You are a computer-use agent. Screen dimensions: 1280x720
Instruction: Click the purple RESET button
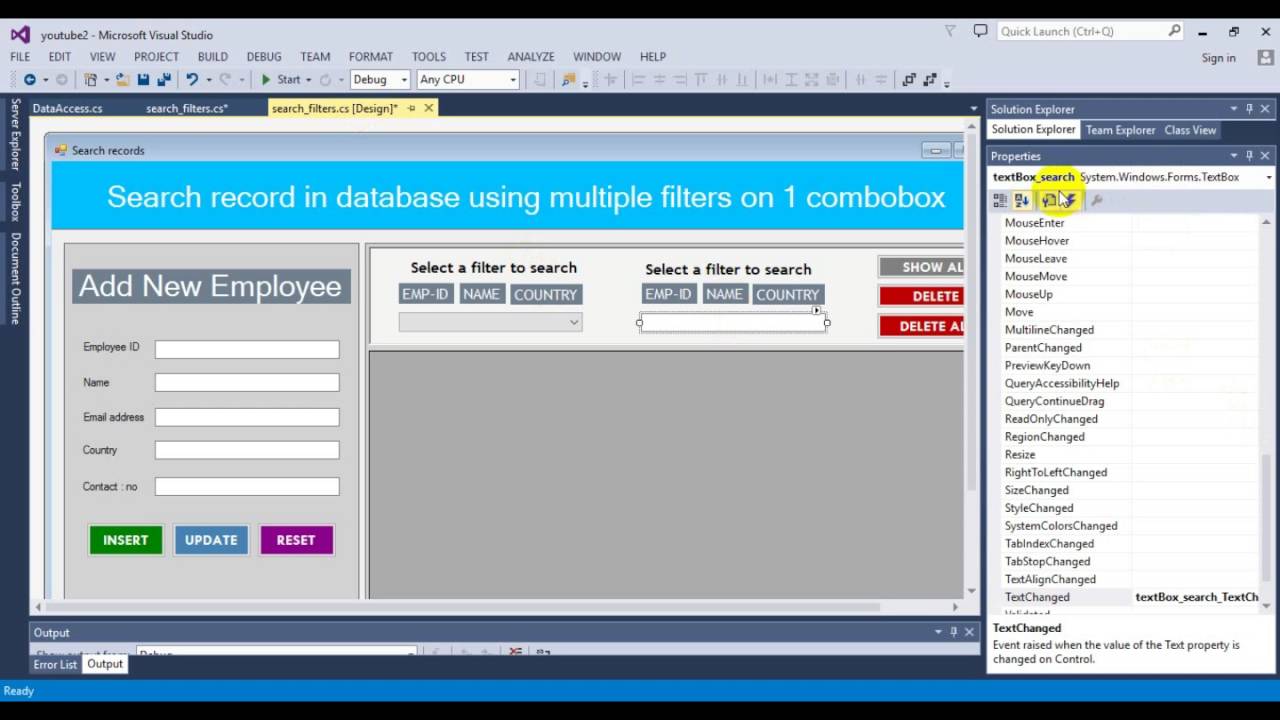(296, 540)
